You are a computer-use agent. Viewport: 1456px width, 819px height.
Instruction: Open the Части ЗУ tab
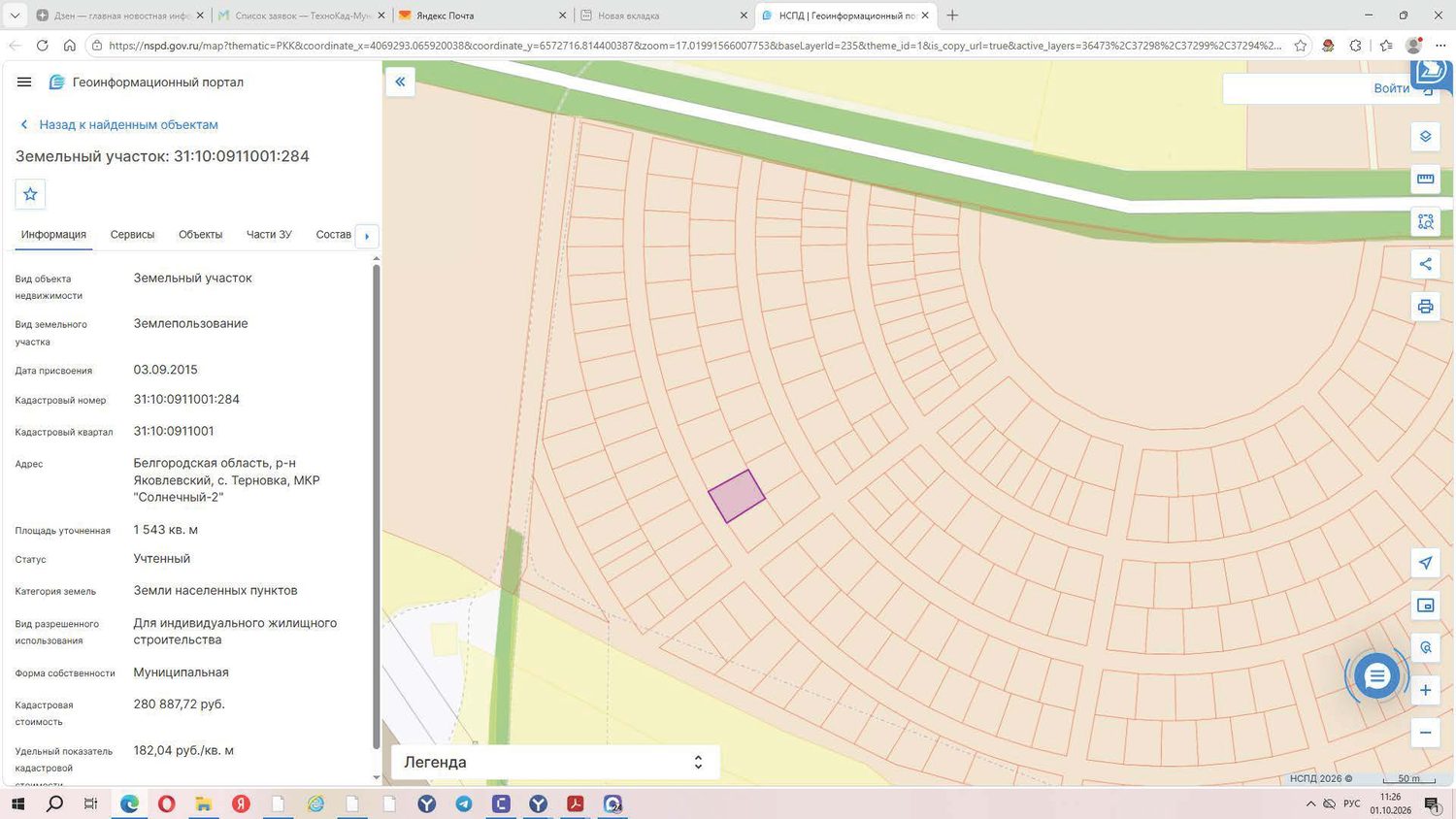pos(269,235)
